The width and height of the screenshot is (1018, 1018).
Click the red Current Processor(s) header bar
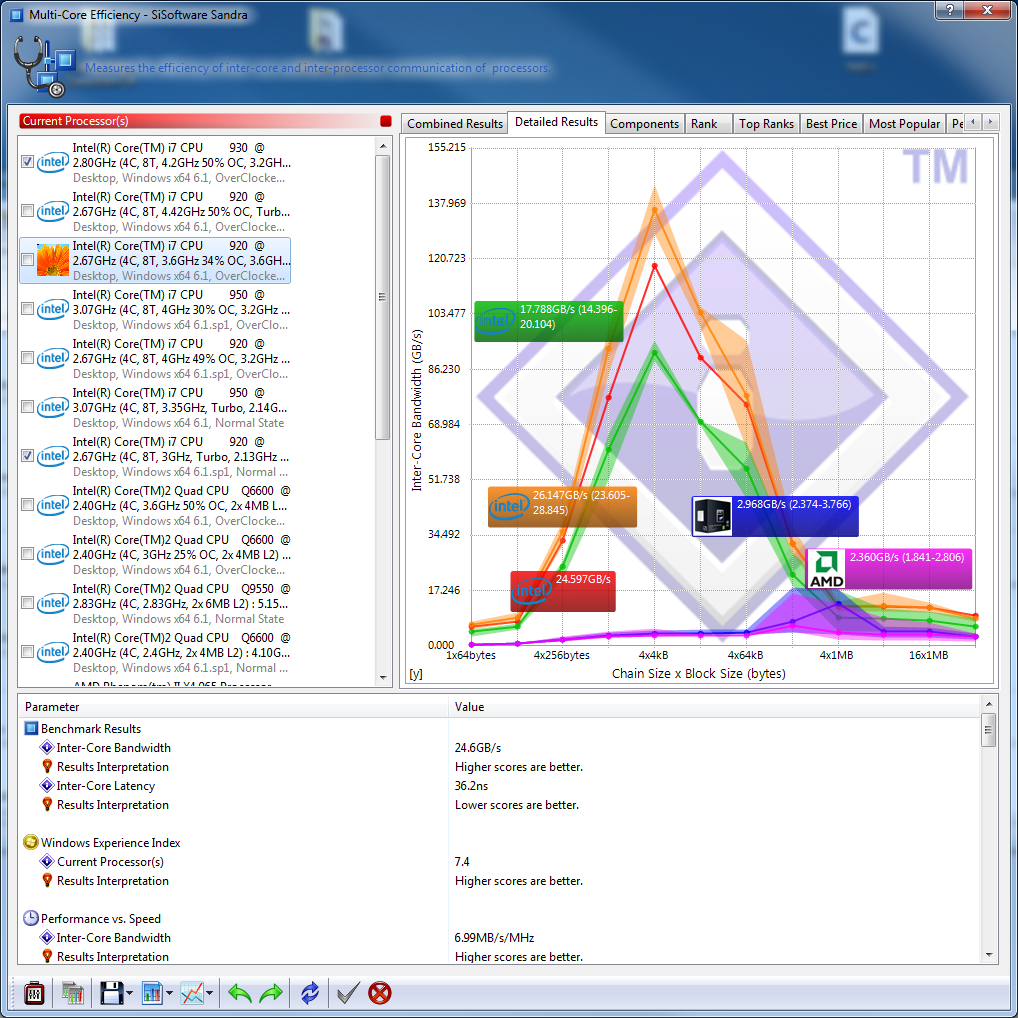(206, 121)
